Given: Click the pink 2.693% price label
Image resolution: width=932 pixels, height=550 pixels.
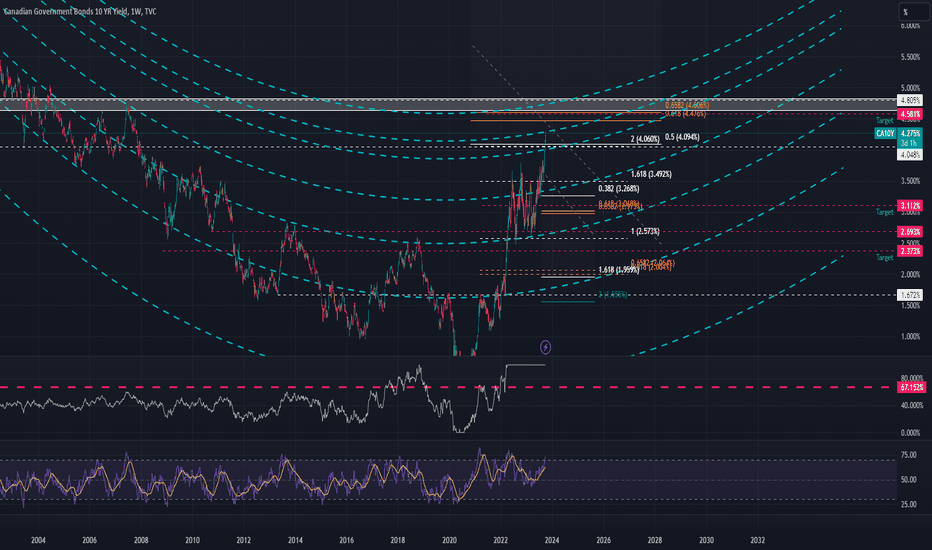Looking at the screenshot, I should (x=910, y=232).
